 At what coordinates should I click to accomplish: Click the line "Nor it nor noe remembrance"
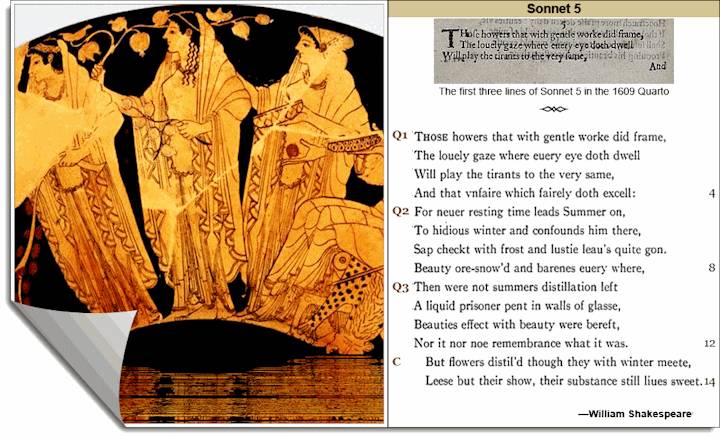click(521, 343)
